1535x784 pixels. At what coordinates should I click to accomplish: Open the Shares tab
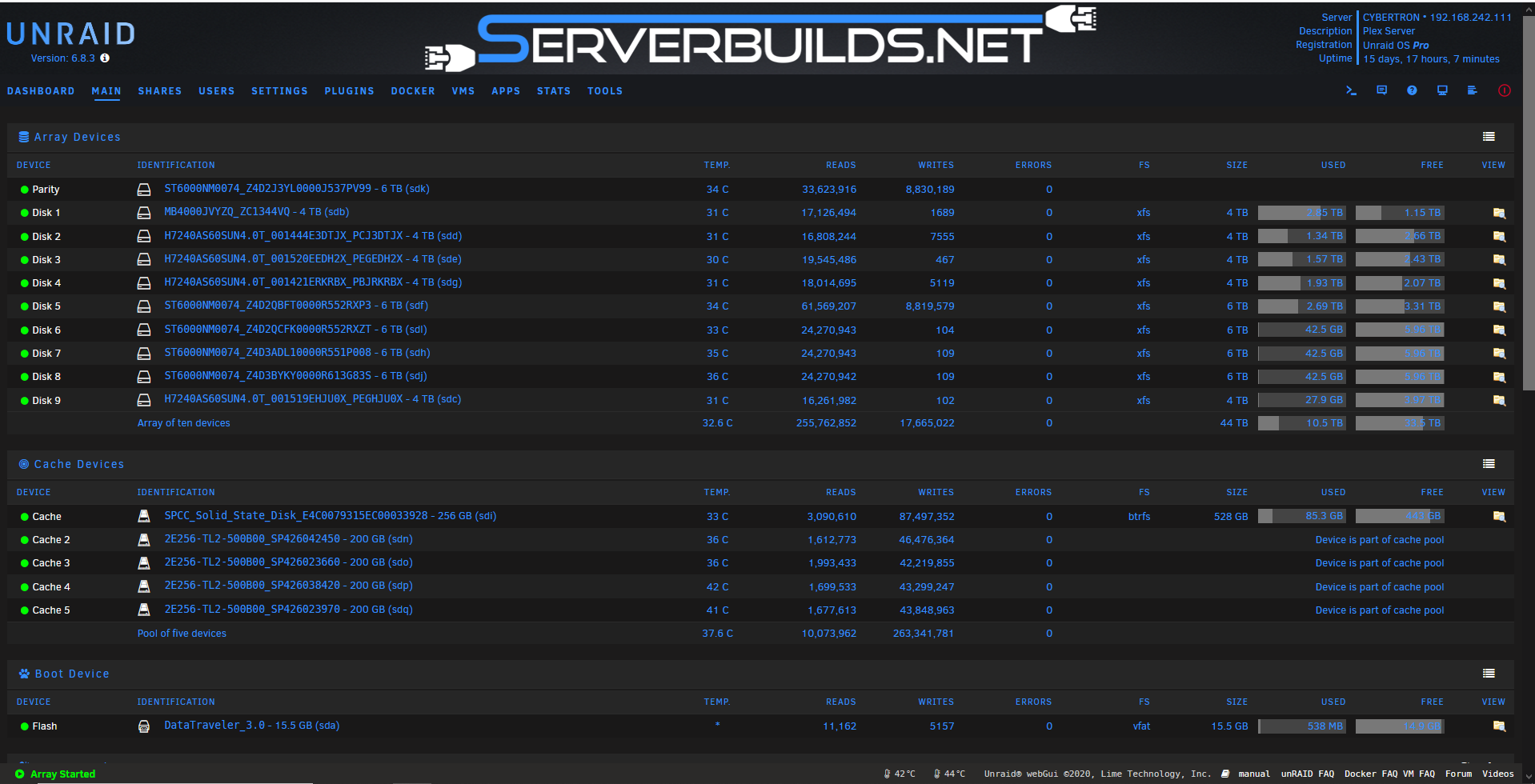click(160, 91)
